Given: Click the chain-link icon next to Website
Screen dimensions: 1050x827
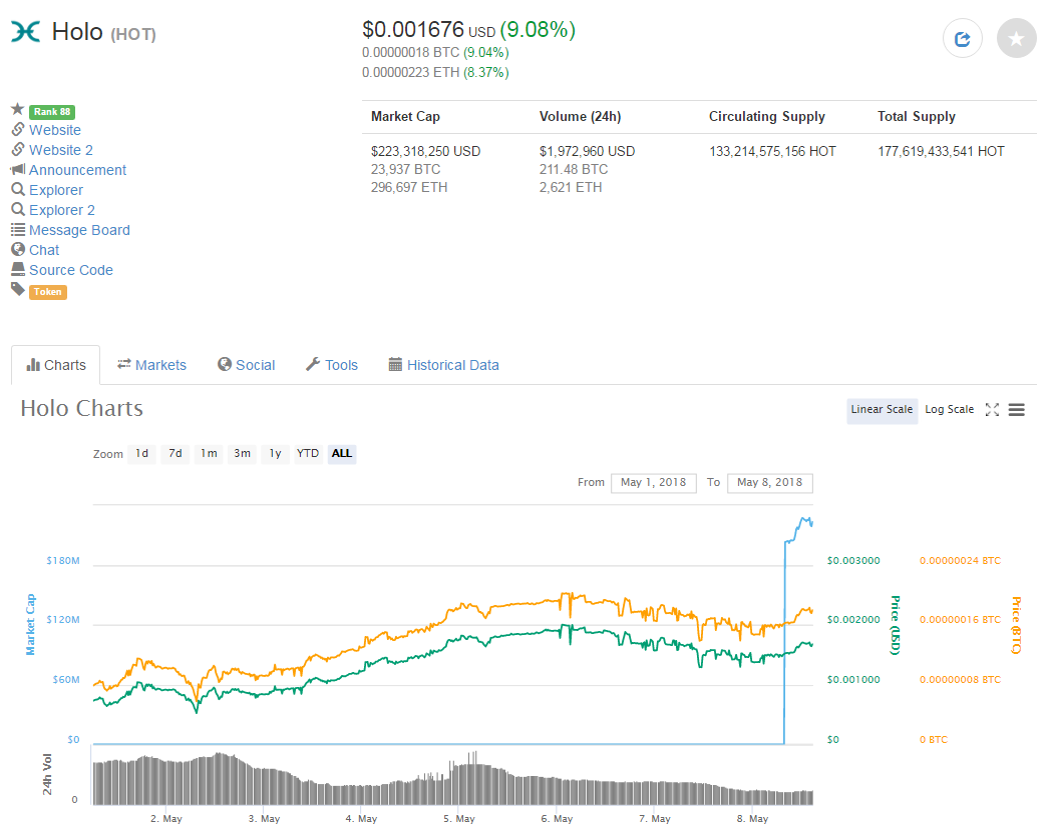Looking at the screenshot, I should 18,129.
